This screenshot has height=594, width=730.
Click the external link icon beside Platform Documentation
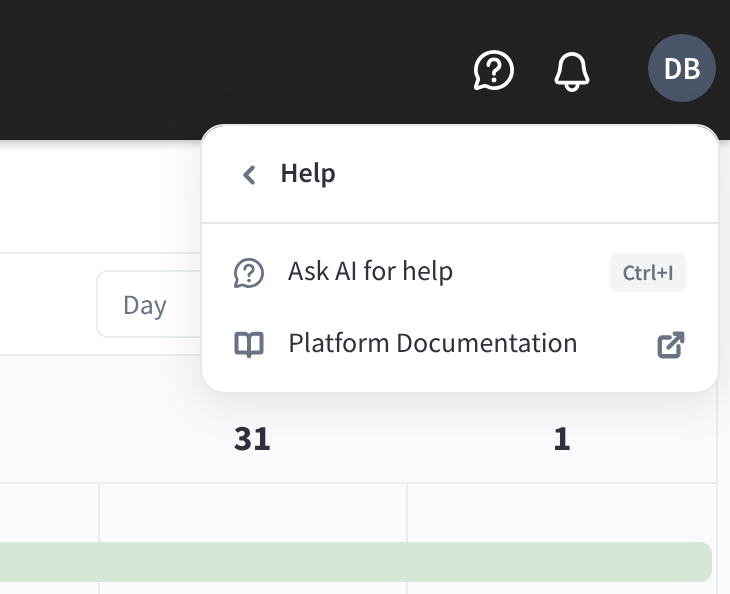(x=670, y=345)
